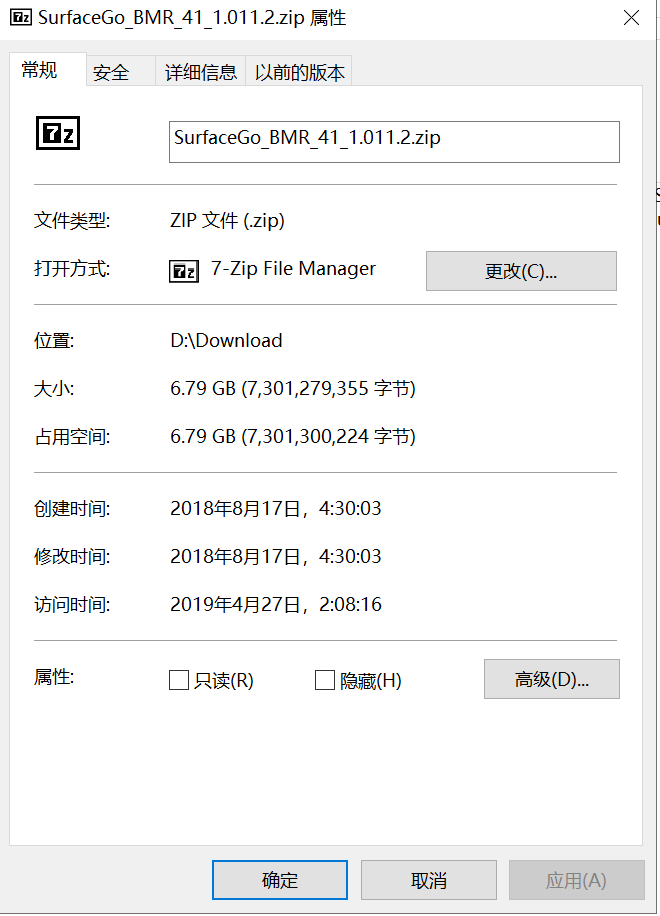Click the 创建时间 label

pos(72,508)
